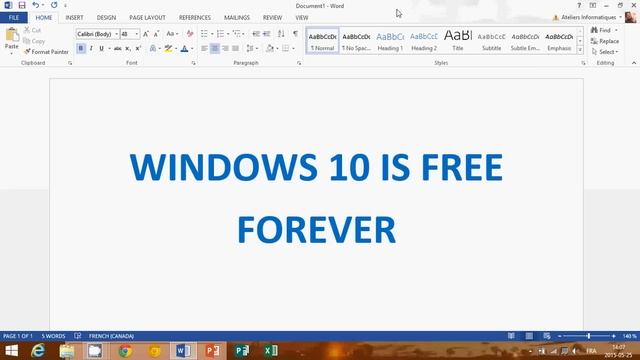640x360 pixels.
Task: Open the Change Case Aa dropdown
Action: (172, 34)
